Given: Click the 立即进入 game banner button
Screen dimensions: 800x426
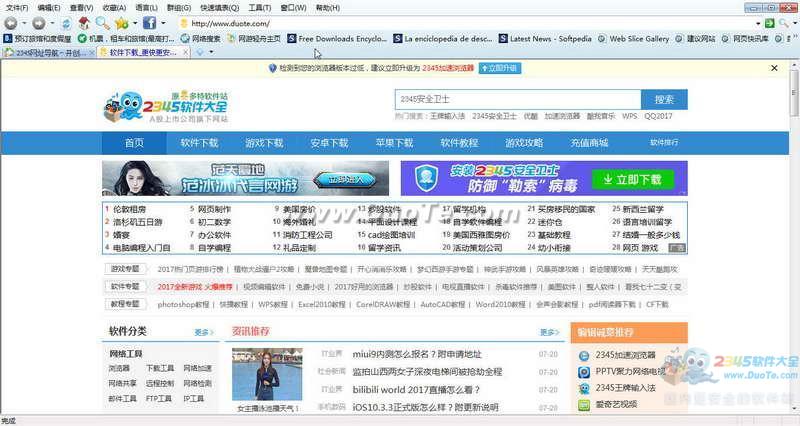Looking at the screenshot, I should 345,180.
